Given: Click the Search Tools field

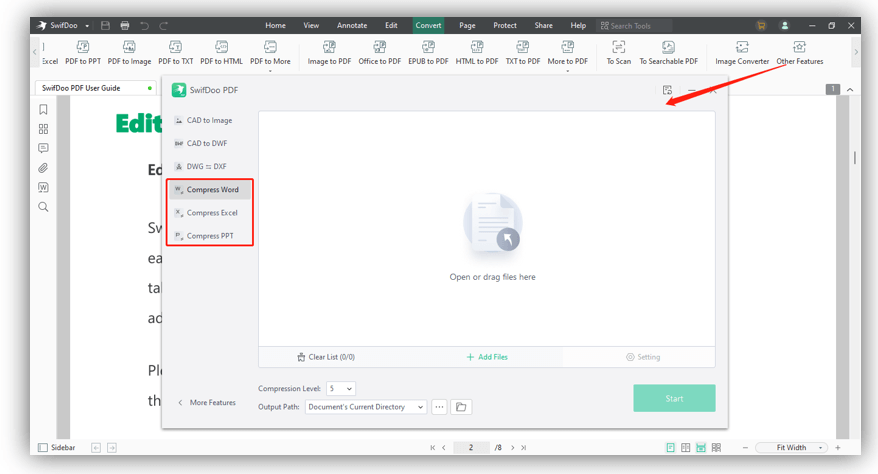Looking at the screenshot, I should (634, 26).
